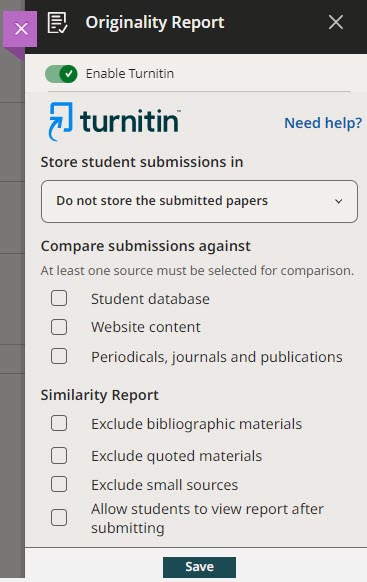Open the Need help? link
Viewport: 367px width, 582px height.
coord(323,123)
